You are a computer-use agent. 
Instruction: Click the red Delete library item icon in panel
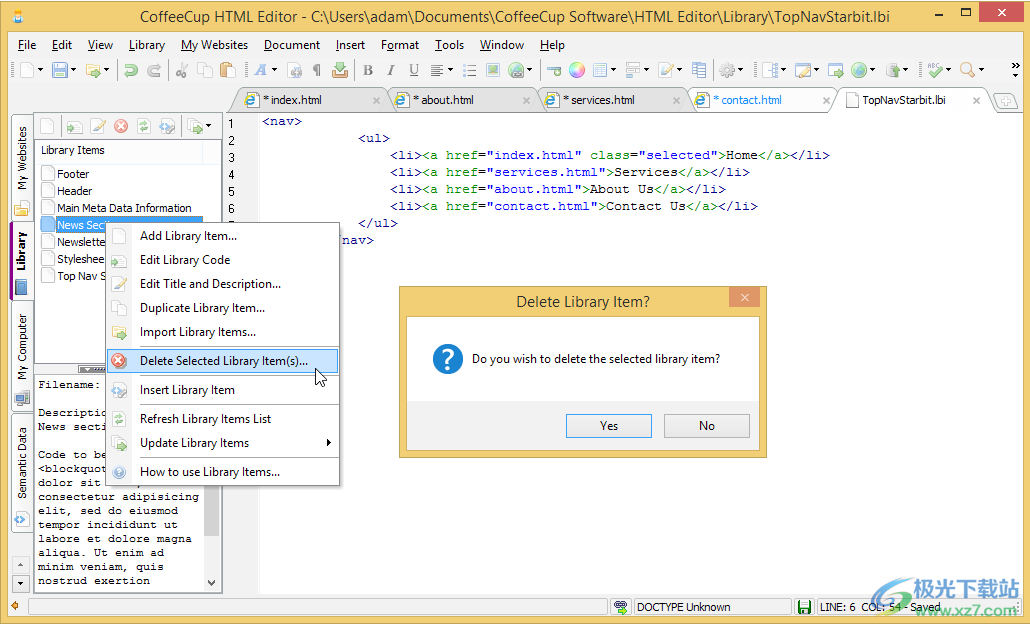pos(121,126)
